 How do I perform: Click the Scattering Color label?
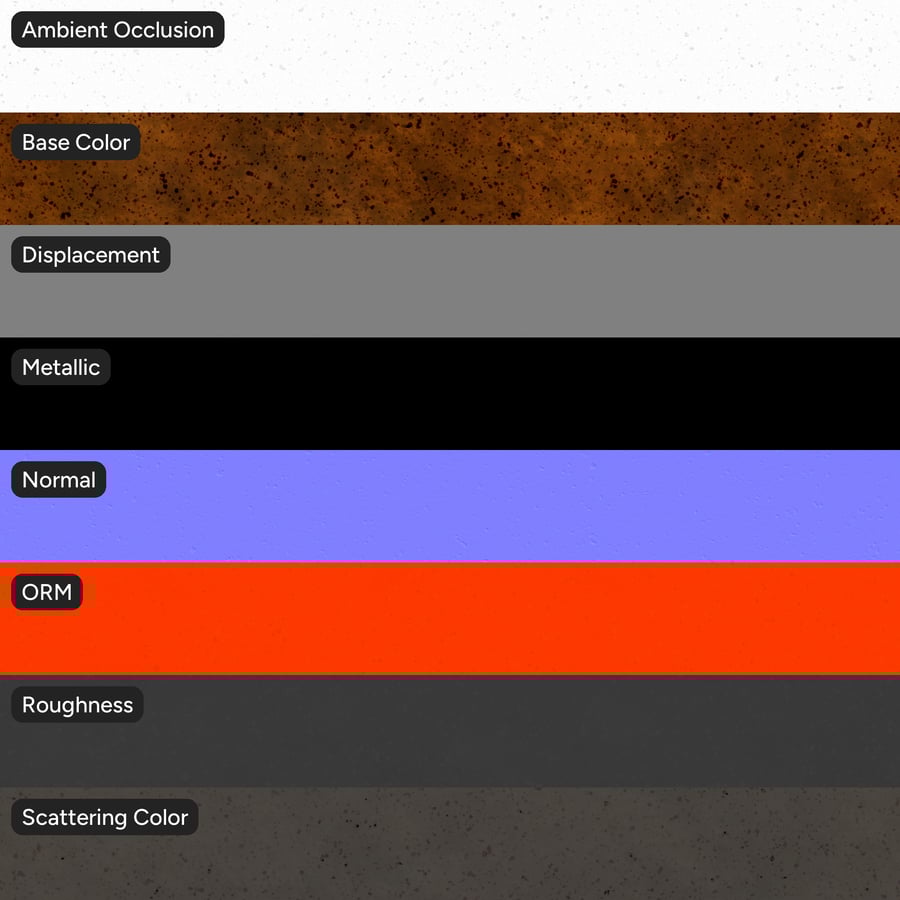point(105,817)
